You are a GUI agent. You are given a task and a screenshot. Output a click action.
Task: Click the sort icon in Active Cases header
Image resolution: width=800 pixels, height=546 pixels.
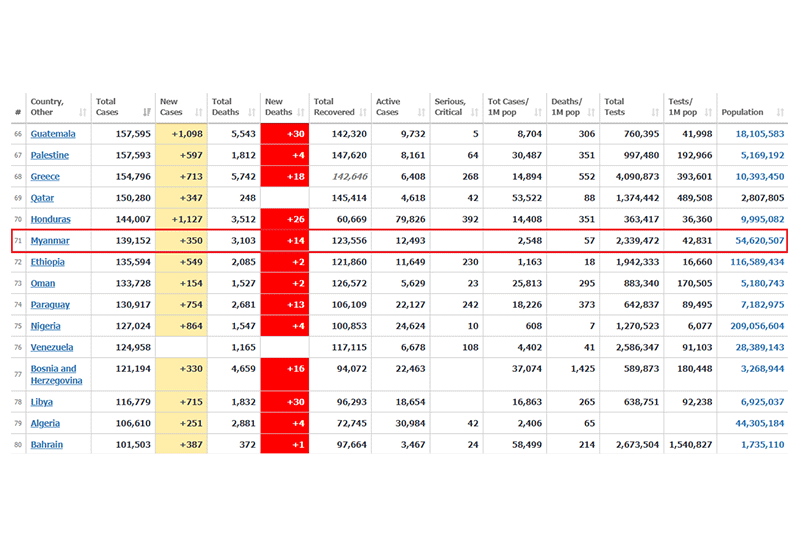coord(421,112)
